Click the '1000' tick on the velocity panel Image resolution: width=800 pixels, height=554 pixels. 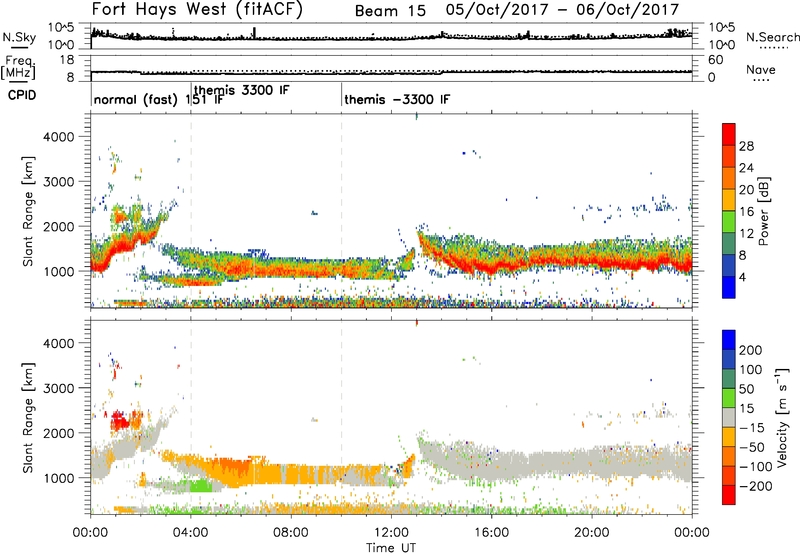coord(59,478)
